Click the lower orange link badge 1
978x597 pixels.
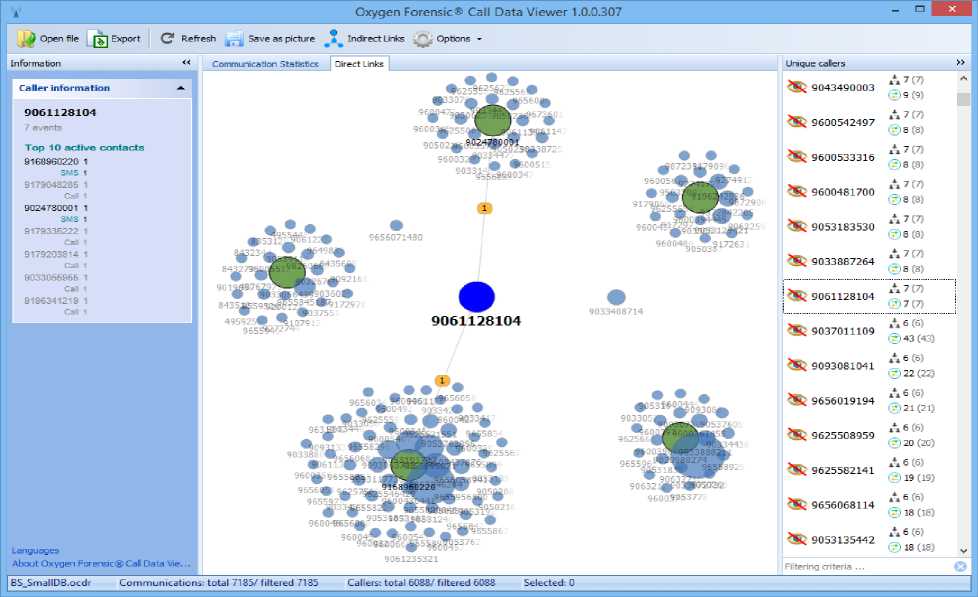point(442,380)
